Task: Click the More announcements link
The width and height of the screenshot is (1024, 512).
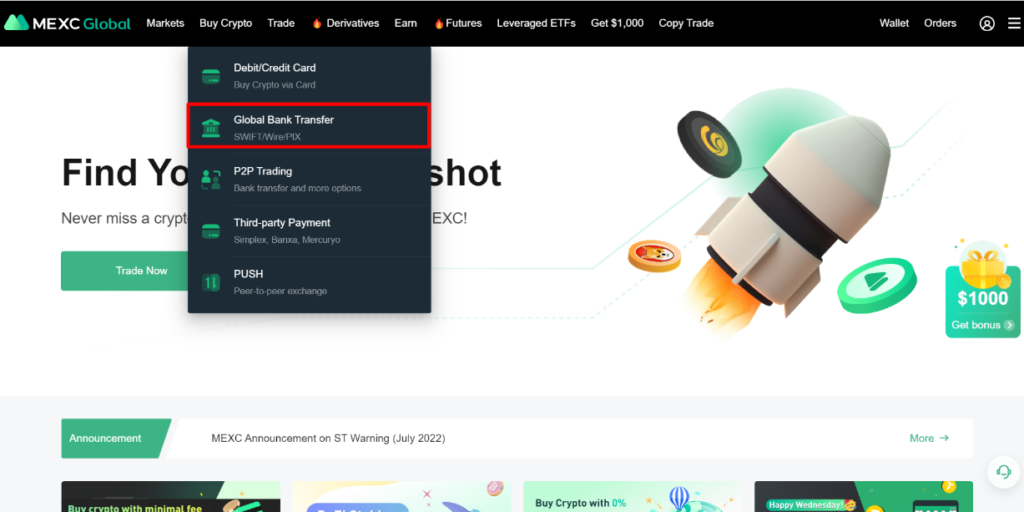Action: coord(929,438)
